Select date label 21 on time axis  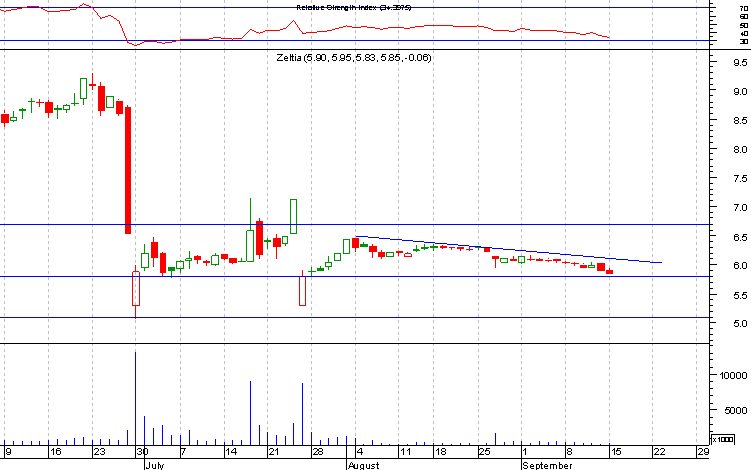[x=274, y=452]
